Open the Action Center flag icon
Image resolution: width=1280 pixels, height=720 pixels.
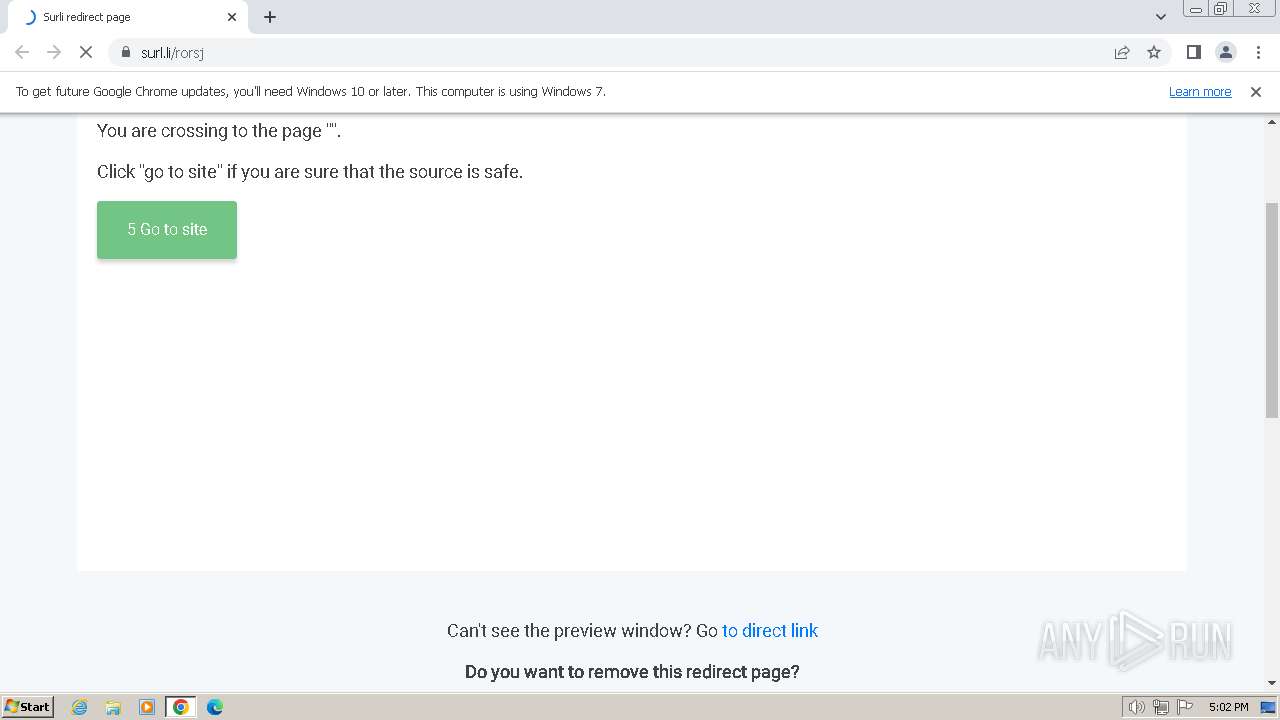click(1185, 707)
